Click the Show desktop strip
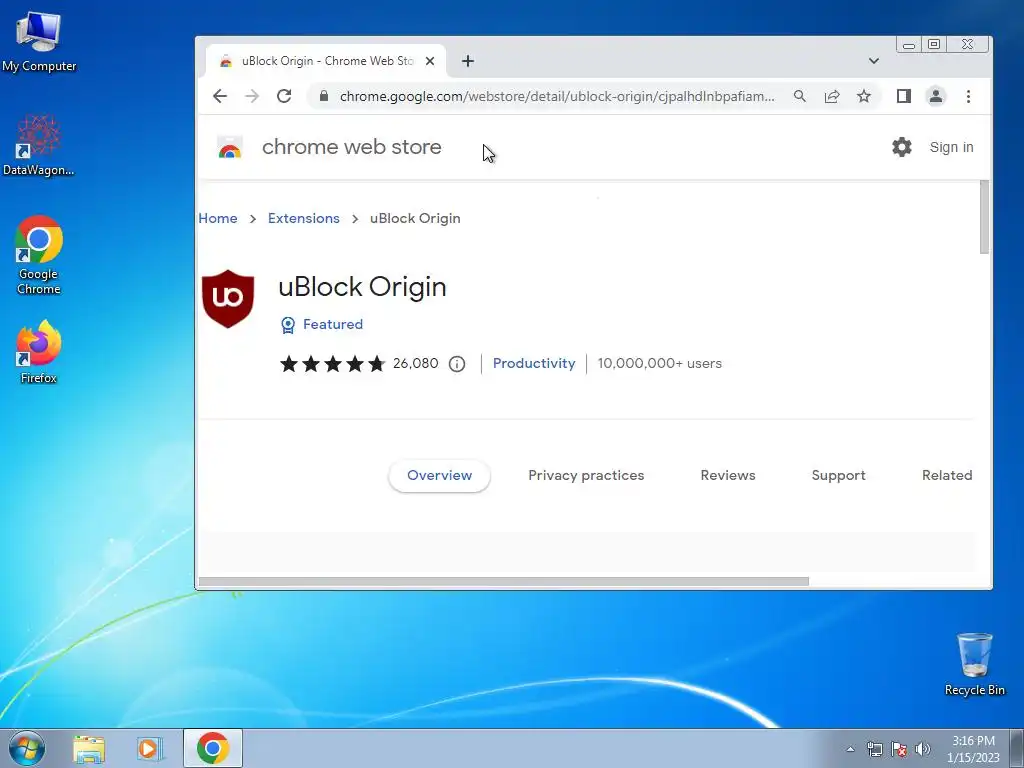The width and height of the screenshot is (1024, 768). pyautogui.click(x=1017, y=748)
